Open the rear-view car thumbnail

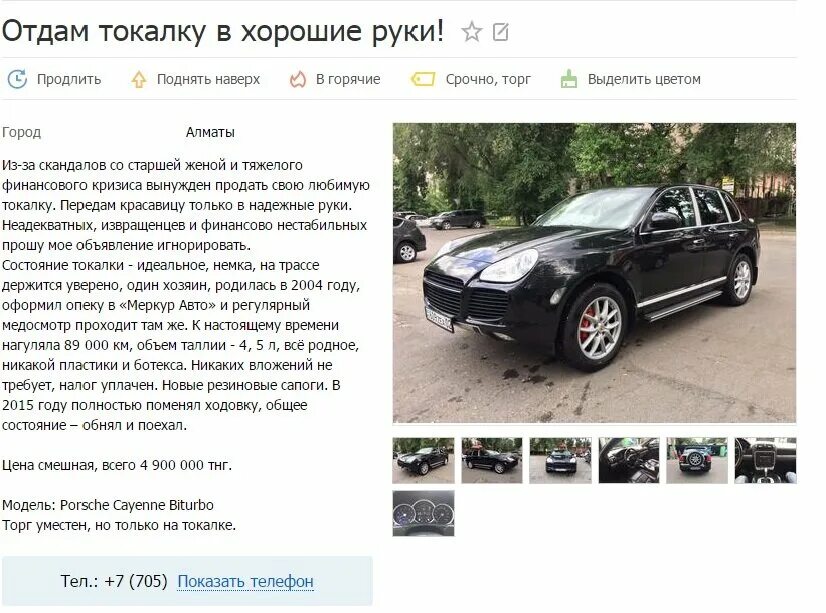coord(697,460)
